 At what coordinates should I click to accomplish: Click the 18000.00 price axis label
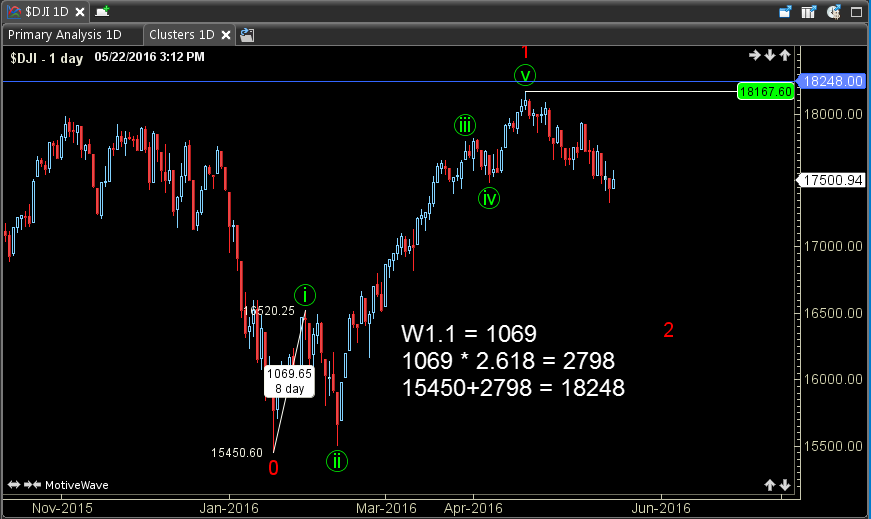pyautogui.click(x=833, y=114)
